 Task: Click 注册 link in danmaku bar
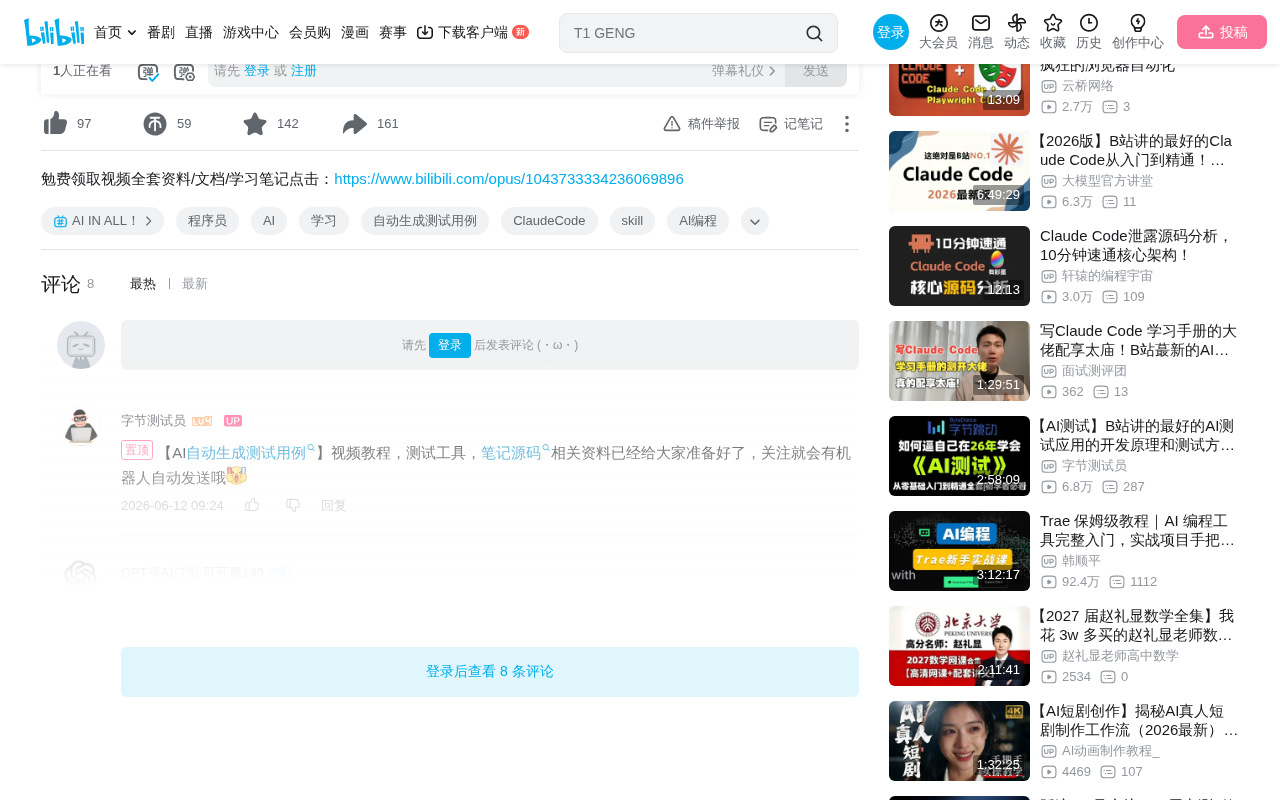coord(304,71)
